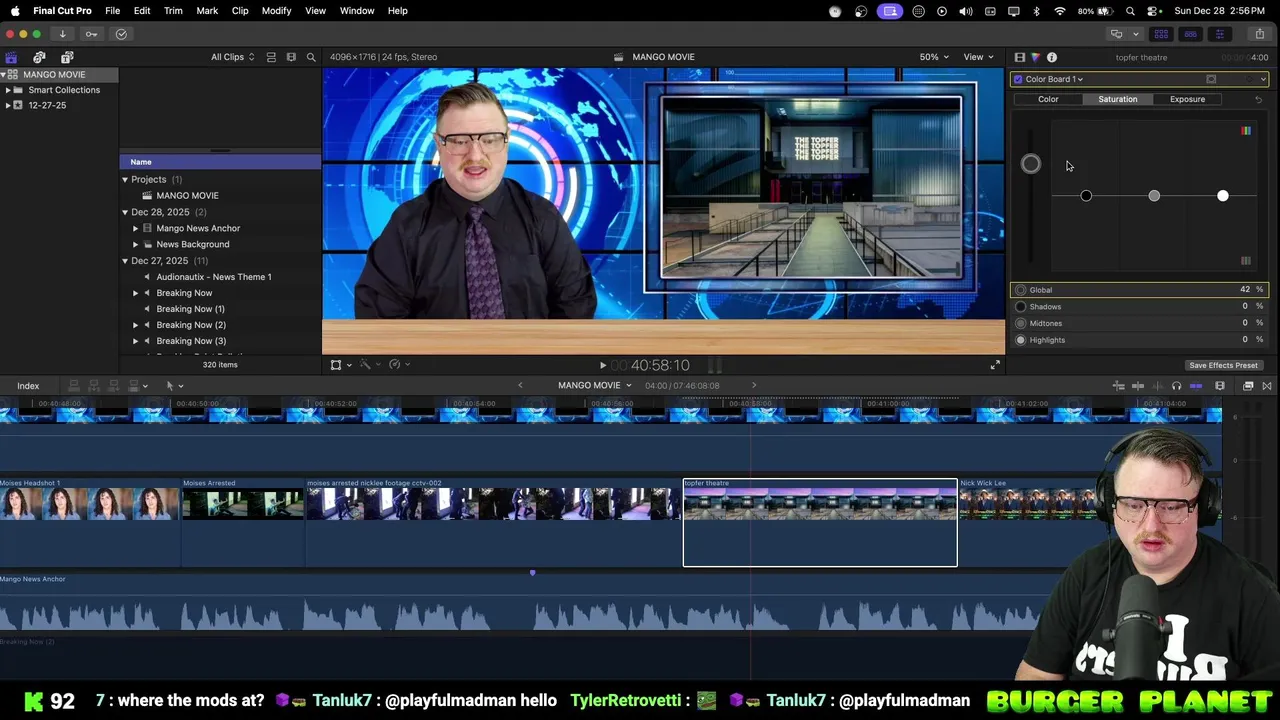Select the Shadows saturation control
Screen dimensions: 1280x720
coord(1140,307)
